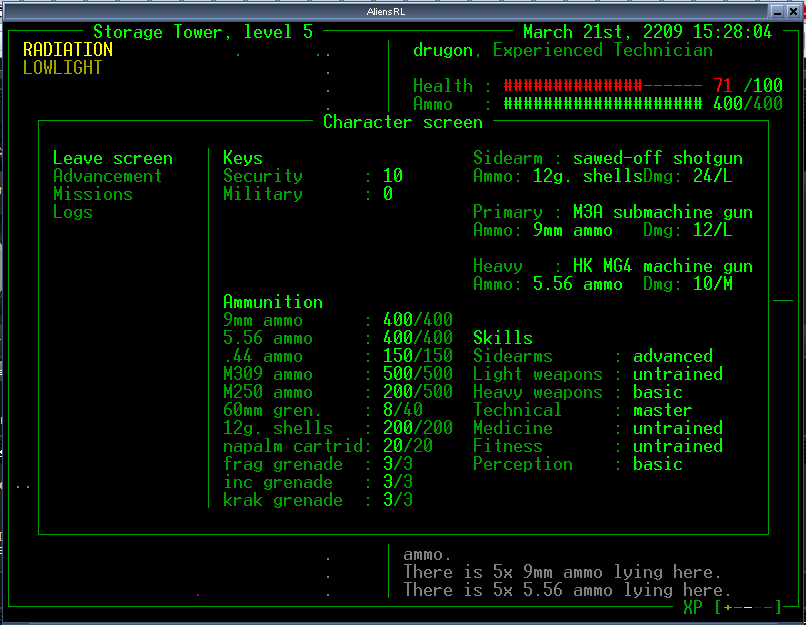806x625 pixels.
Task: Click the 5.56 ammo count 400/400
Action: [418, 338]
